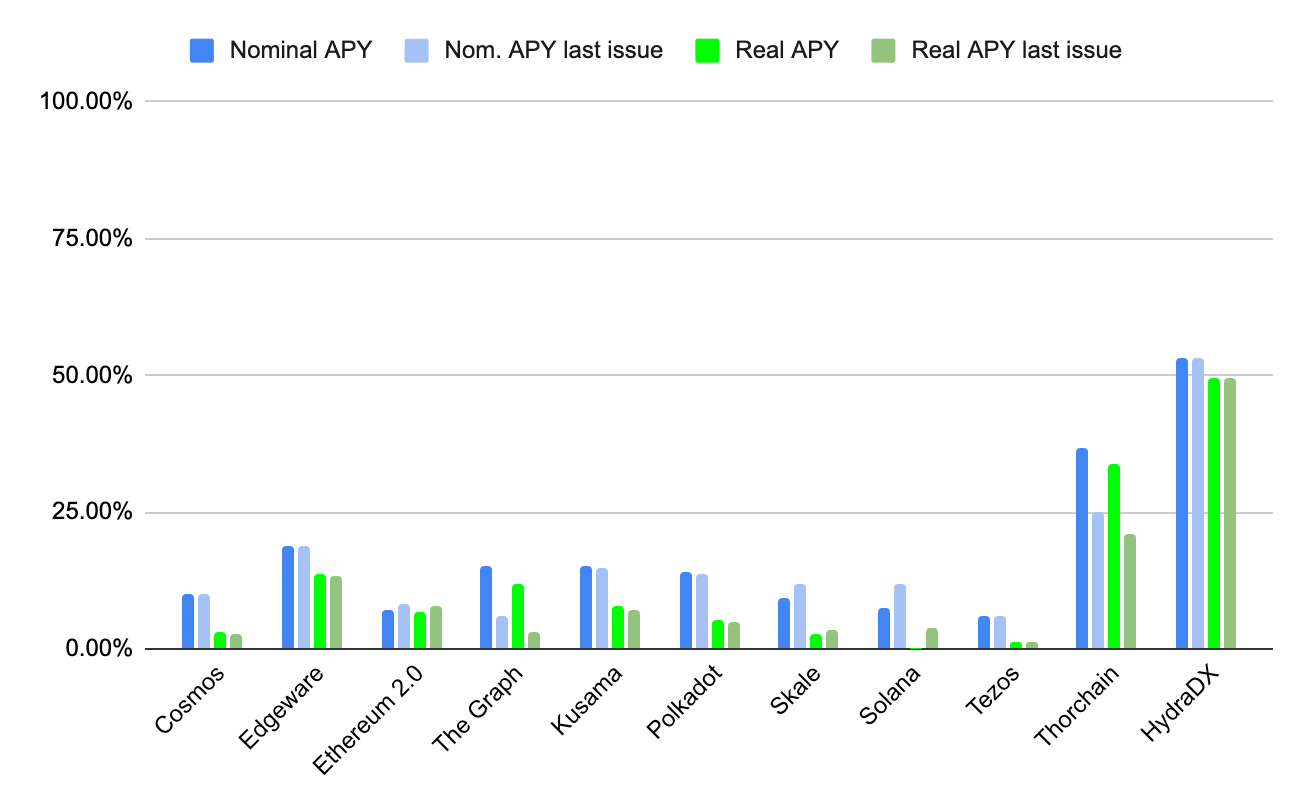Click Thorchain's Real APY last issue bar
This screenshot has width=1312, height=810.
click(x=1130, y=592)
